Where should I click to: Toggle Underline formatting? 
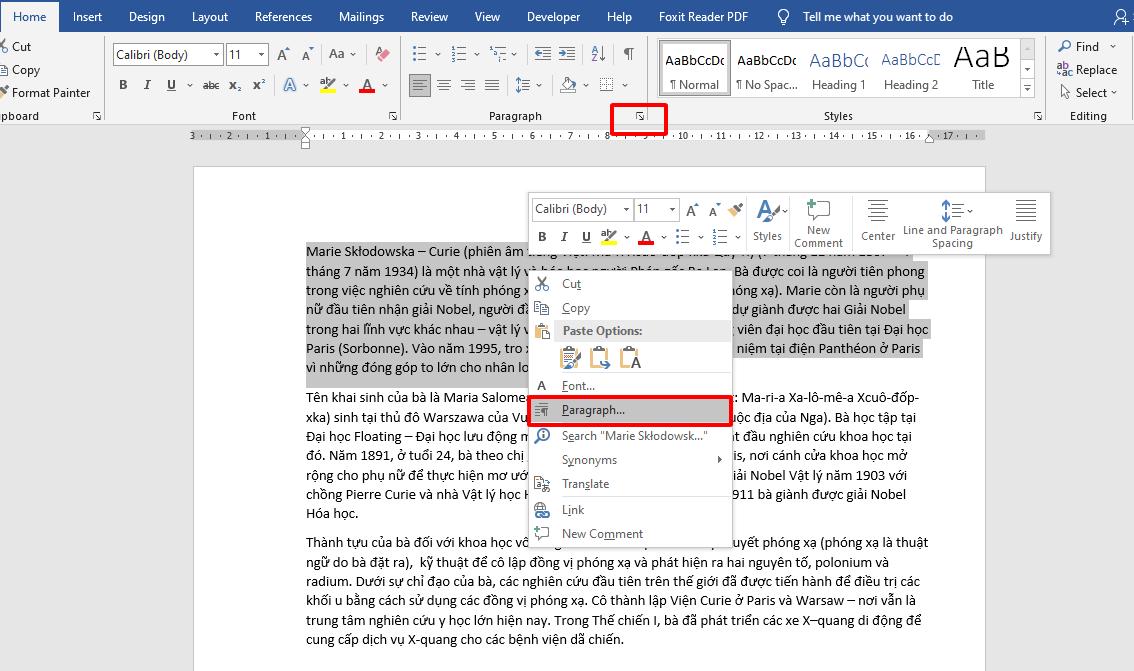coord(170,85)
